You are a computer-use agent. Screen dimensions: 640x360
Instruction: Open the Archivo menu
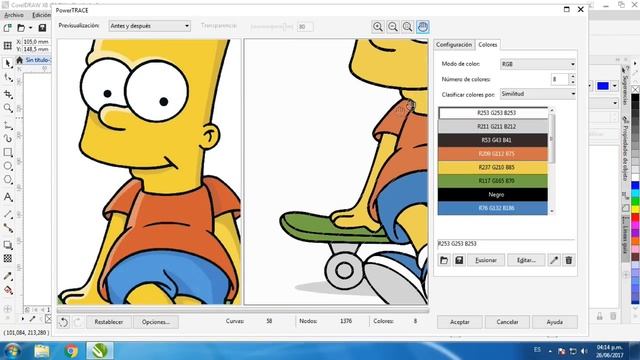coord(14,15)
